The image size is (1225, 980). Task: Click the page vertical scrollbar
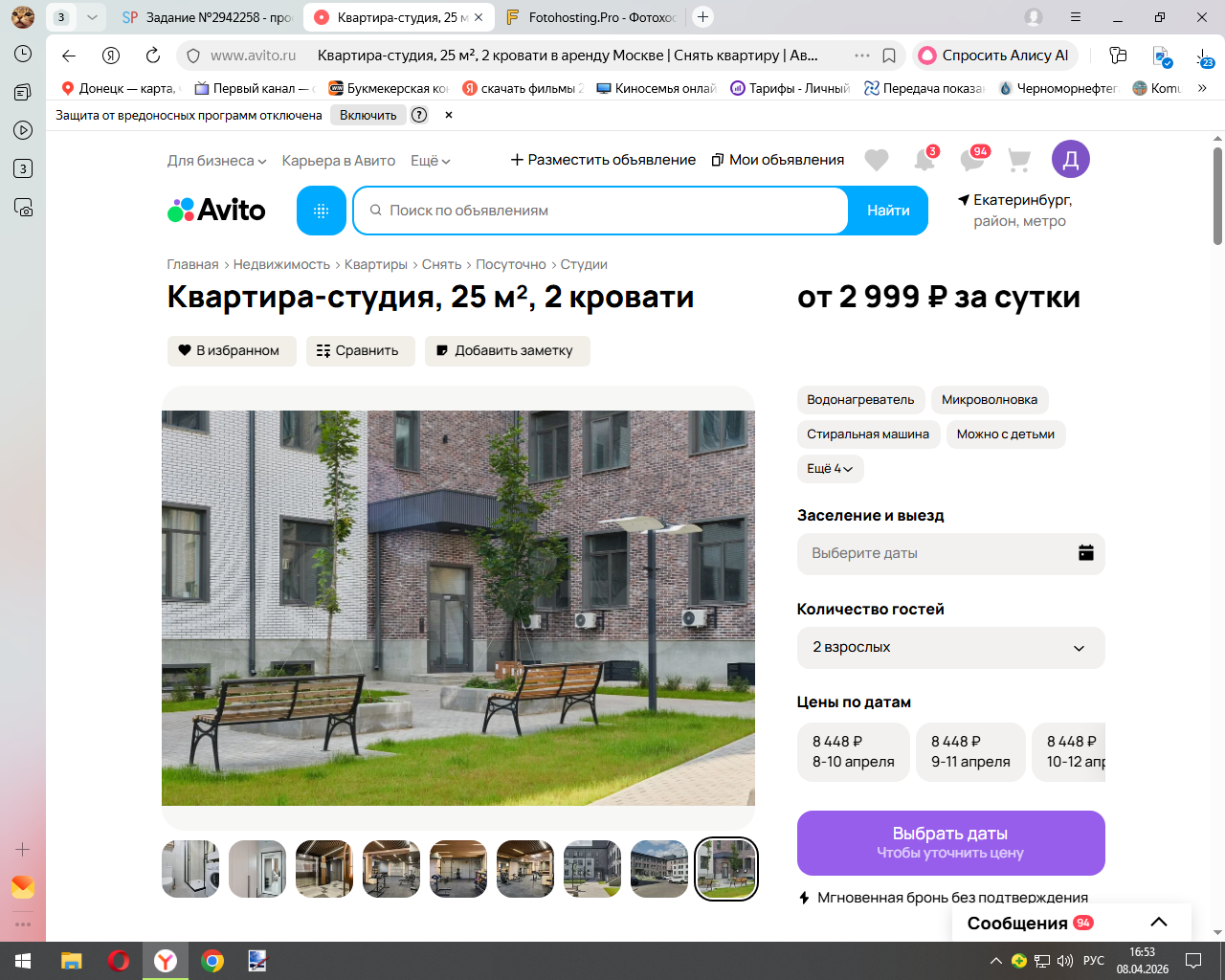pyautogui.click(x=1217, y=196)
